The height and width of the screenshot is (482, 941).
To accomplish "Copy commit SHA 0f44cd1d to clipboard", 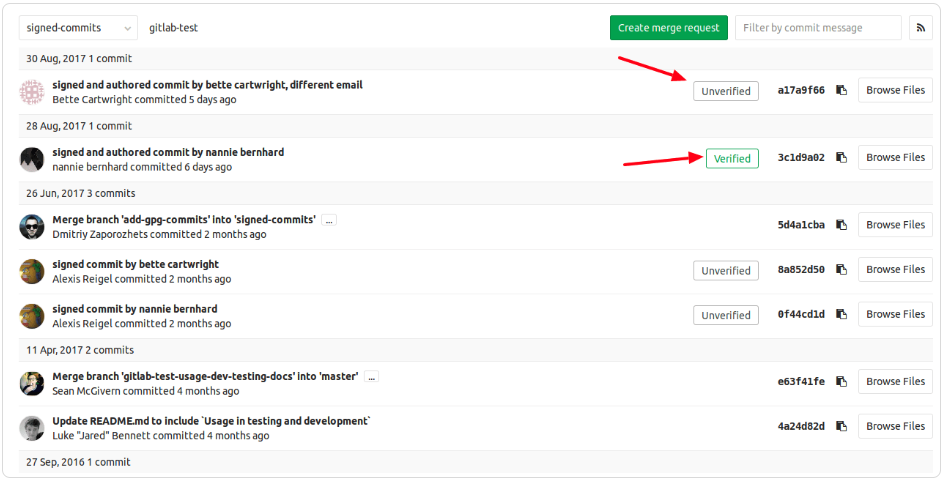I will pyautogui.click(x=842, y=315).
